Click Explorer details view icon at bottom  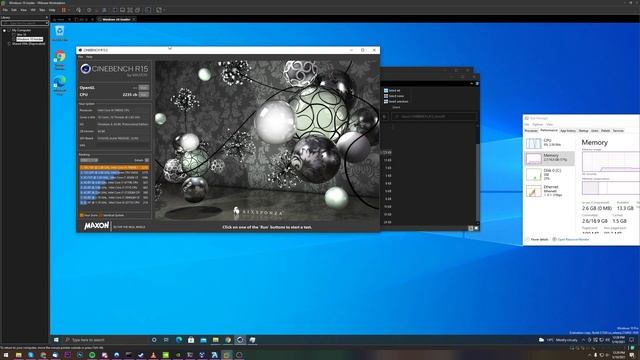pyautogui.click(x=471, y=229)
